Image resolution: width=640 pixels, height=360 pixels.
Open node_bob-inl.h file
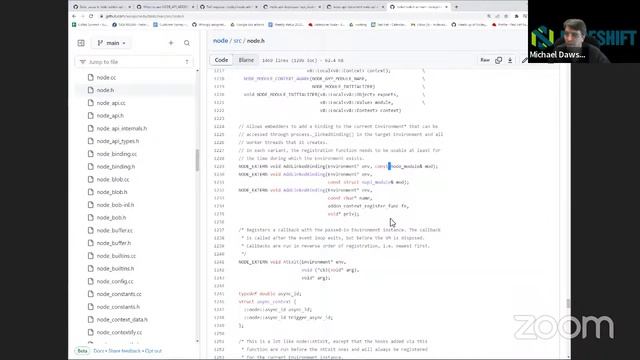pyautogui.click(x=115, y=205)
